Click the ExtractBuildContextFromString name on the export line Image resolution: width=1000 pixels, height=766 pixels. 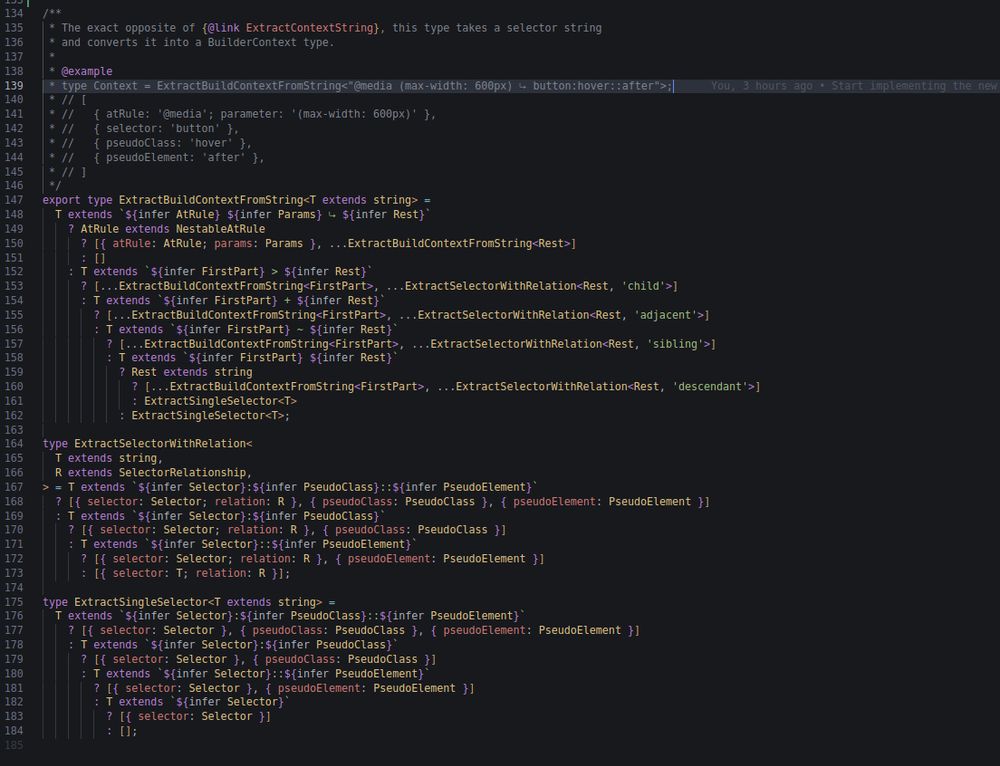tap(210, 200)
